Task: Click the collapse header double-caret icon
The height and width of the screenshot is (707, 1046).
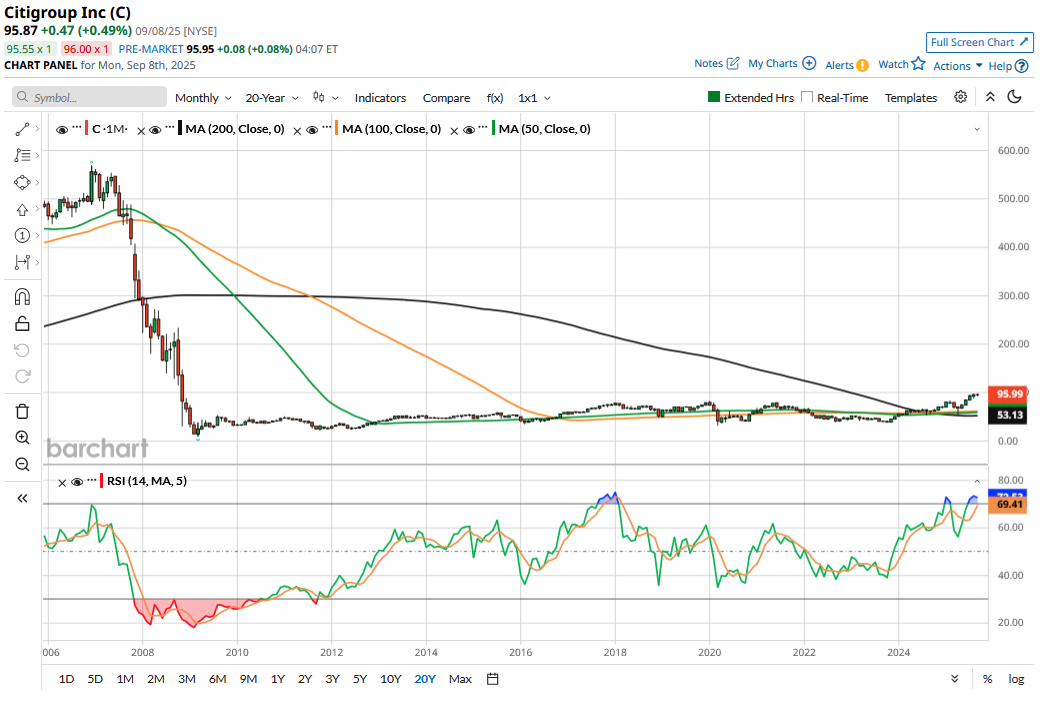Action: click(991, 97)
